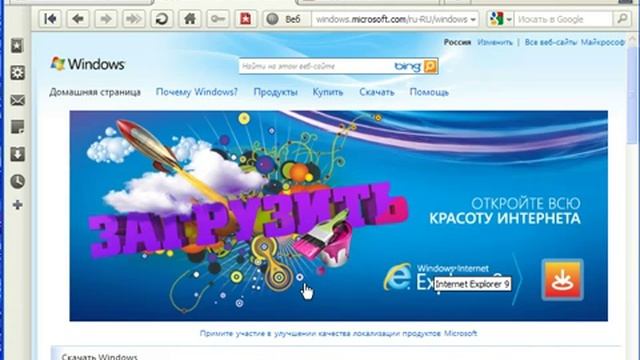The image size is (640, 360).
Task: Click the Изменить region link
Action: tap(495, 42)
